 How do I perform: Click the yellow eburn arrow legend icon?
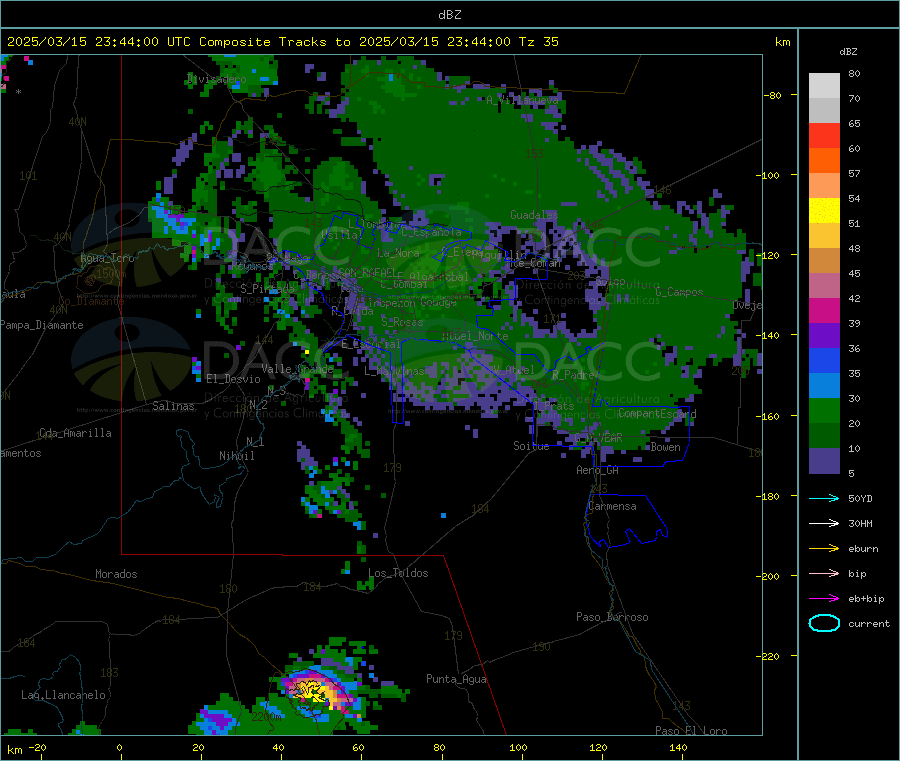tap(824, 549)
